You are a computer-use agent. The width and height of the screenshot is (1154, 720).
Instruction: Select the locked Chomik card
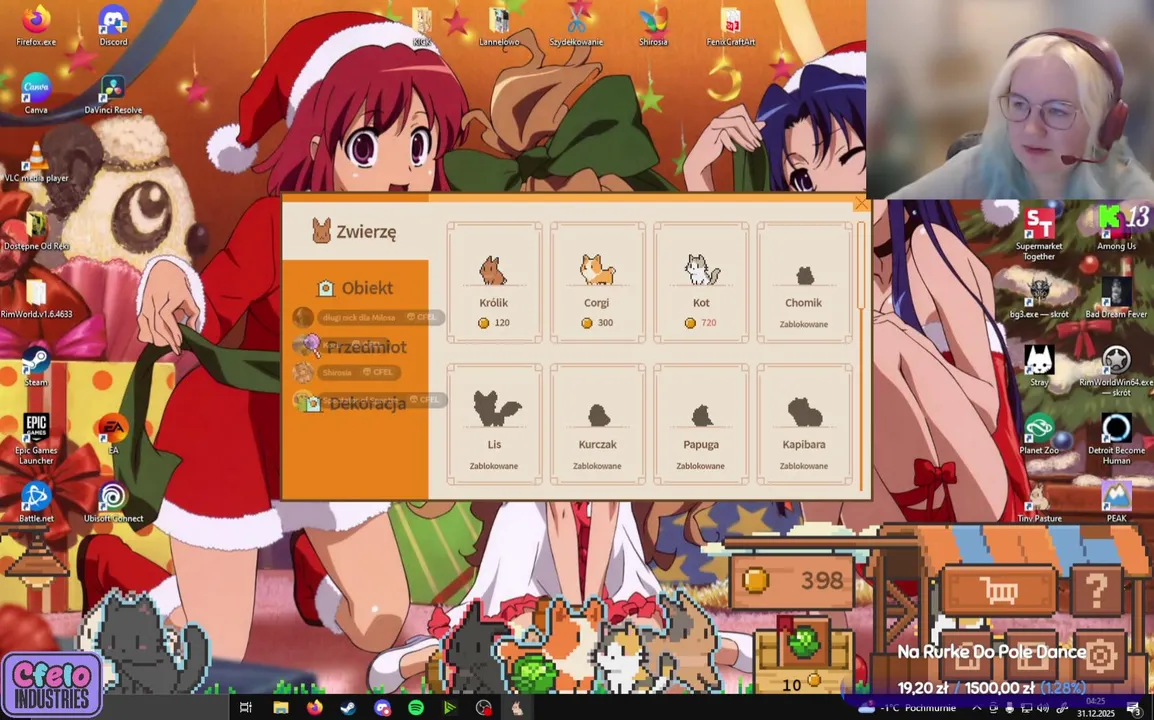804,282
